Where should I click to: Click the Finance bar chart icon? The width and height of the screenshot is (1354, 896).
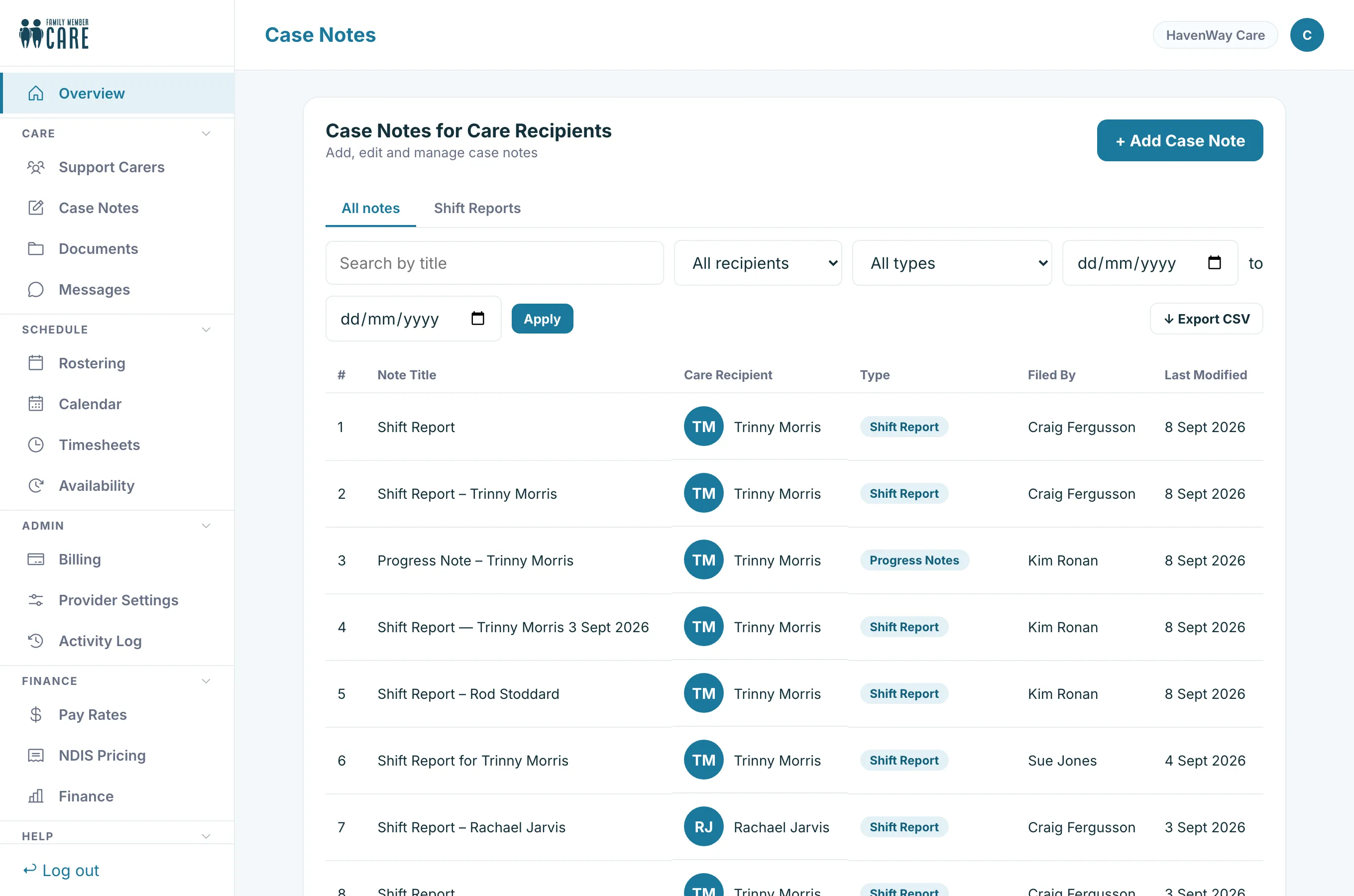pos(36,796)
